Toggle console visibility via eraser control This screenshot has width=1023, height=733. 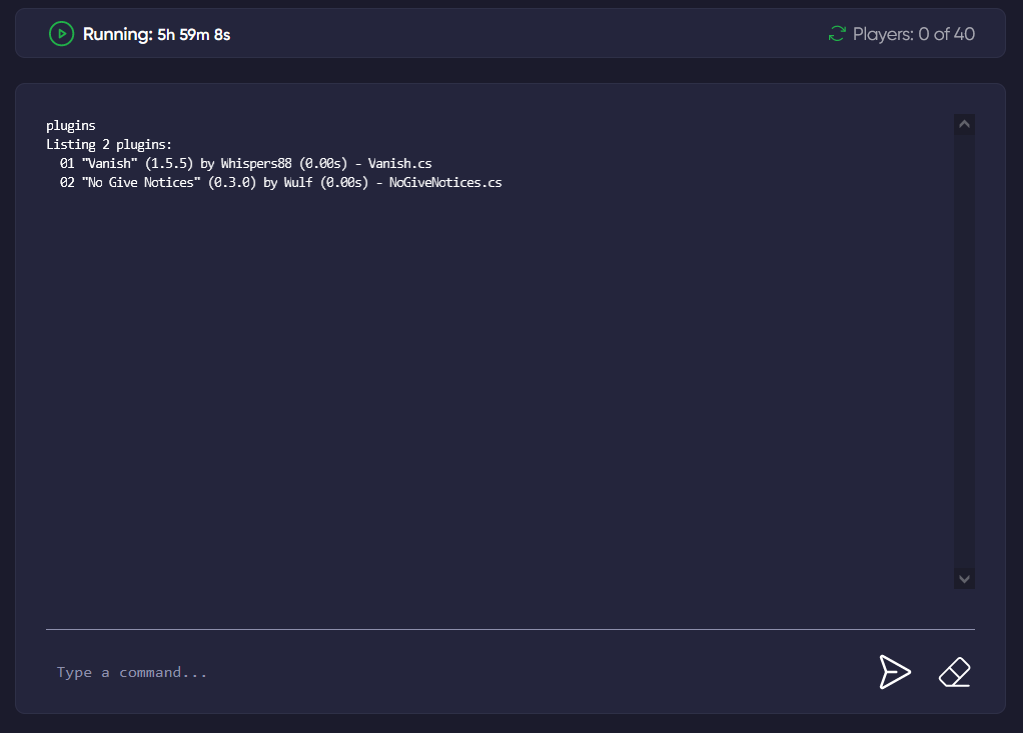click(x=954, y=672)
